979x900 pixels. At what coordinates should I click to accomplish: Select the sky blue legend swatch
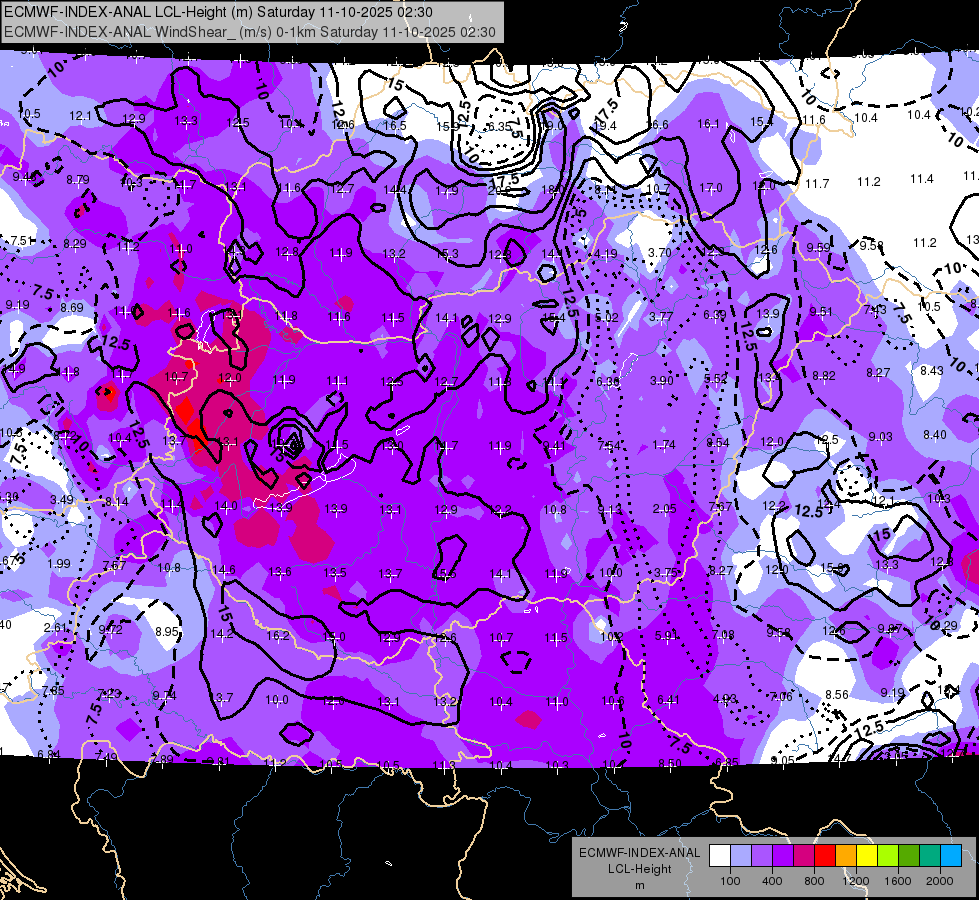951,856
